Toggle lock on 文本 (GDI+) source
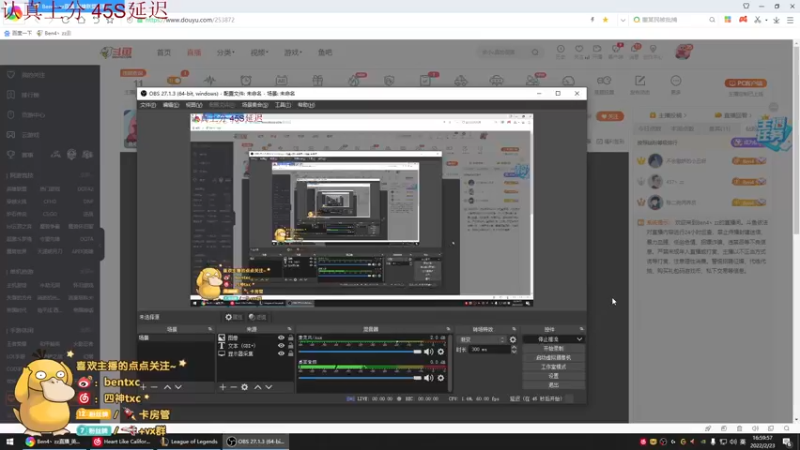 pos(291,345)
